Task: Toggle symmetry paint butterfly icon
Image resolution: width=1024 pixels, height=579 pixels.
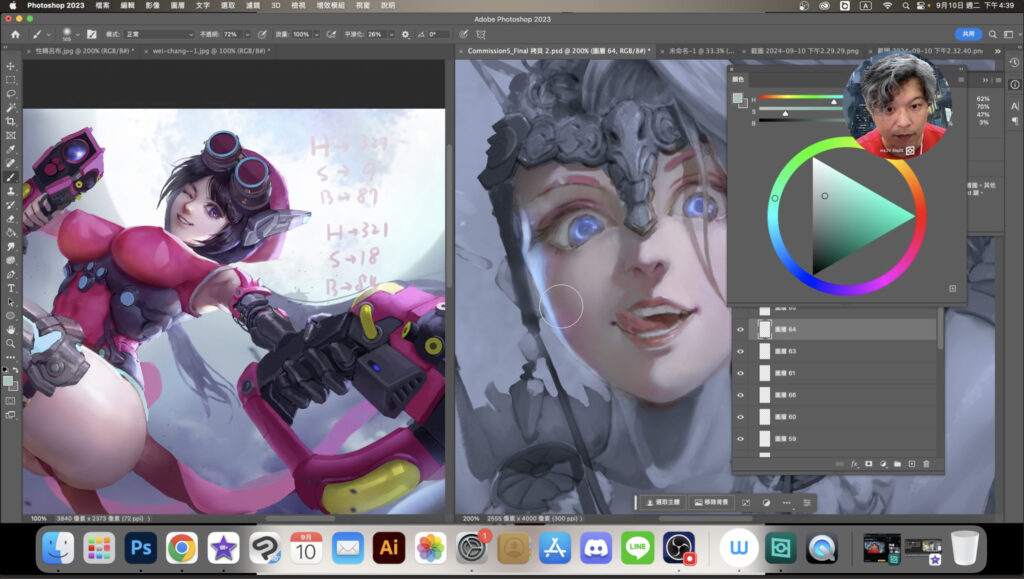Action: pyautogui.click(x=481, y=34)
